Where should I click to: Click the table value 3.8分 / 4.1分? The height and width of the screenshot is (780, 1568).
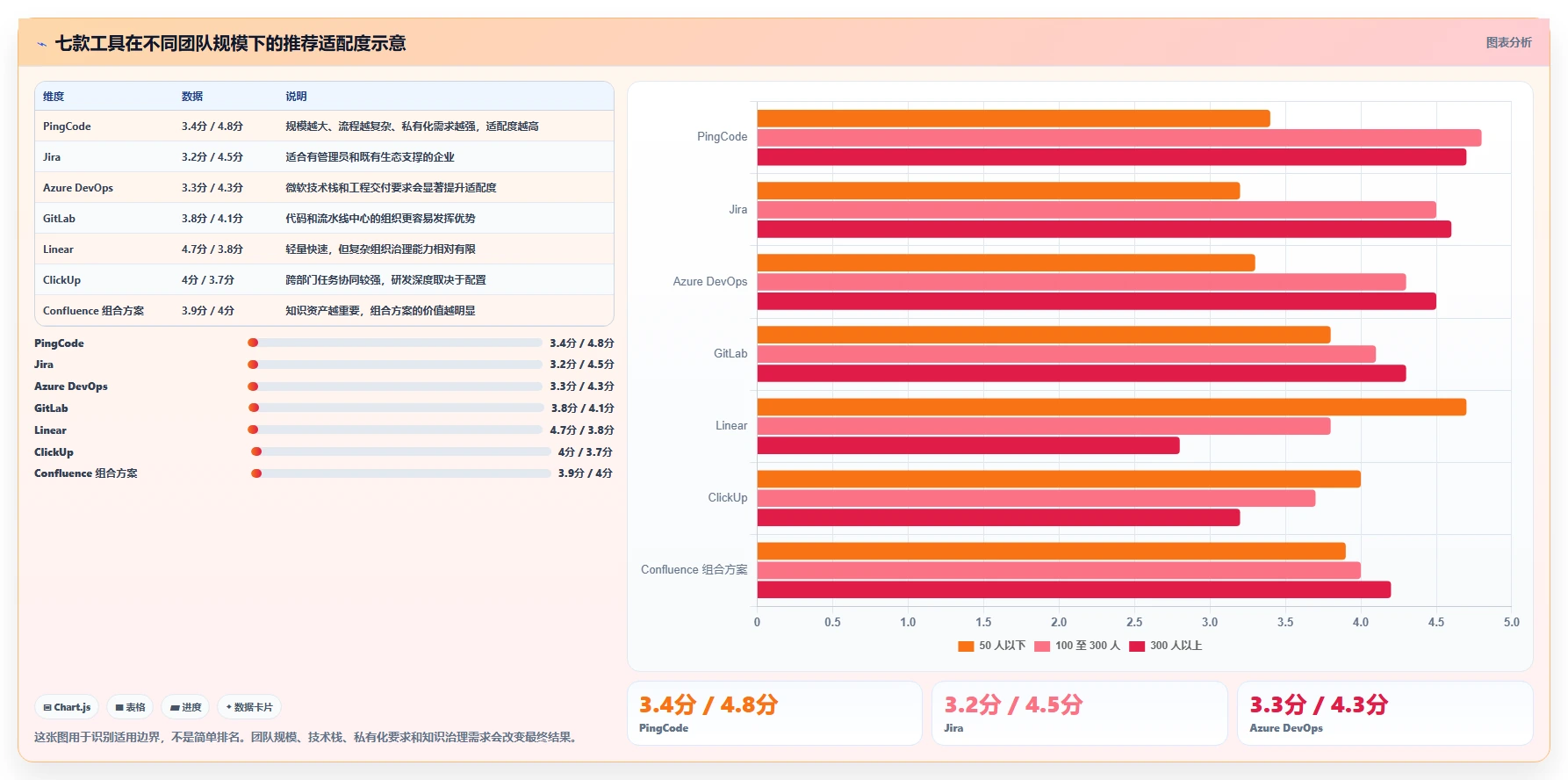coord(212,219)
